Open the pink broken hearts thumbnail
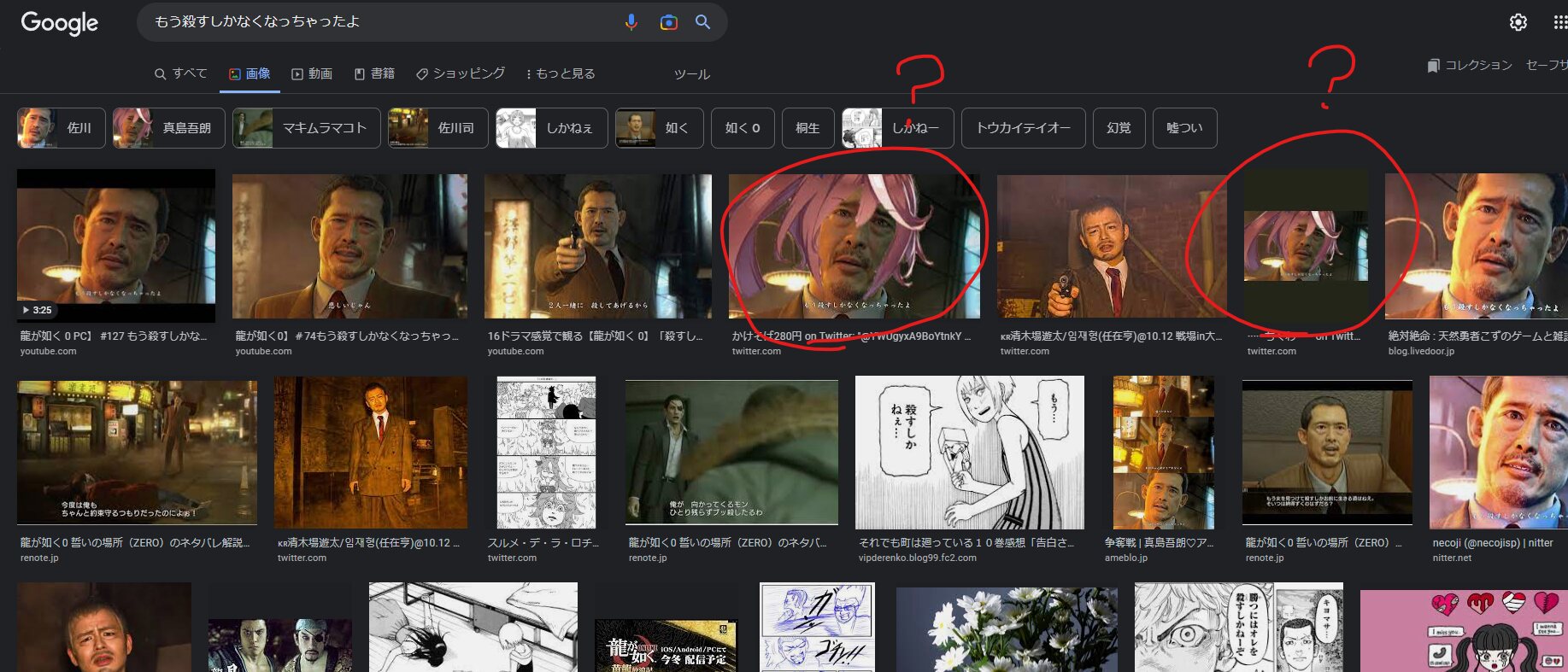The height and width of the screenshot is (672, 1568). (x=1464, y=631)
